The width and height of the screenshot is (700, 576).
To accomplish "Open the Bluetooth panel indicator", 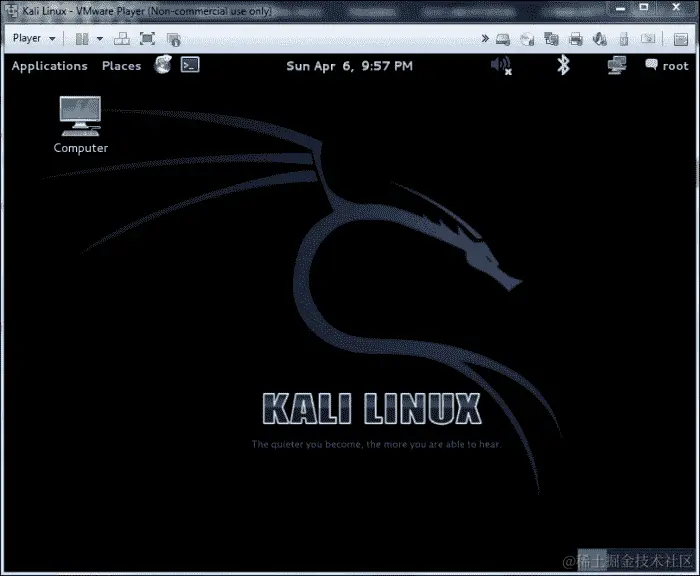I will [x=563, y=65].
